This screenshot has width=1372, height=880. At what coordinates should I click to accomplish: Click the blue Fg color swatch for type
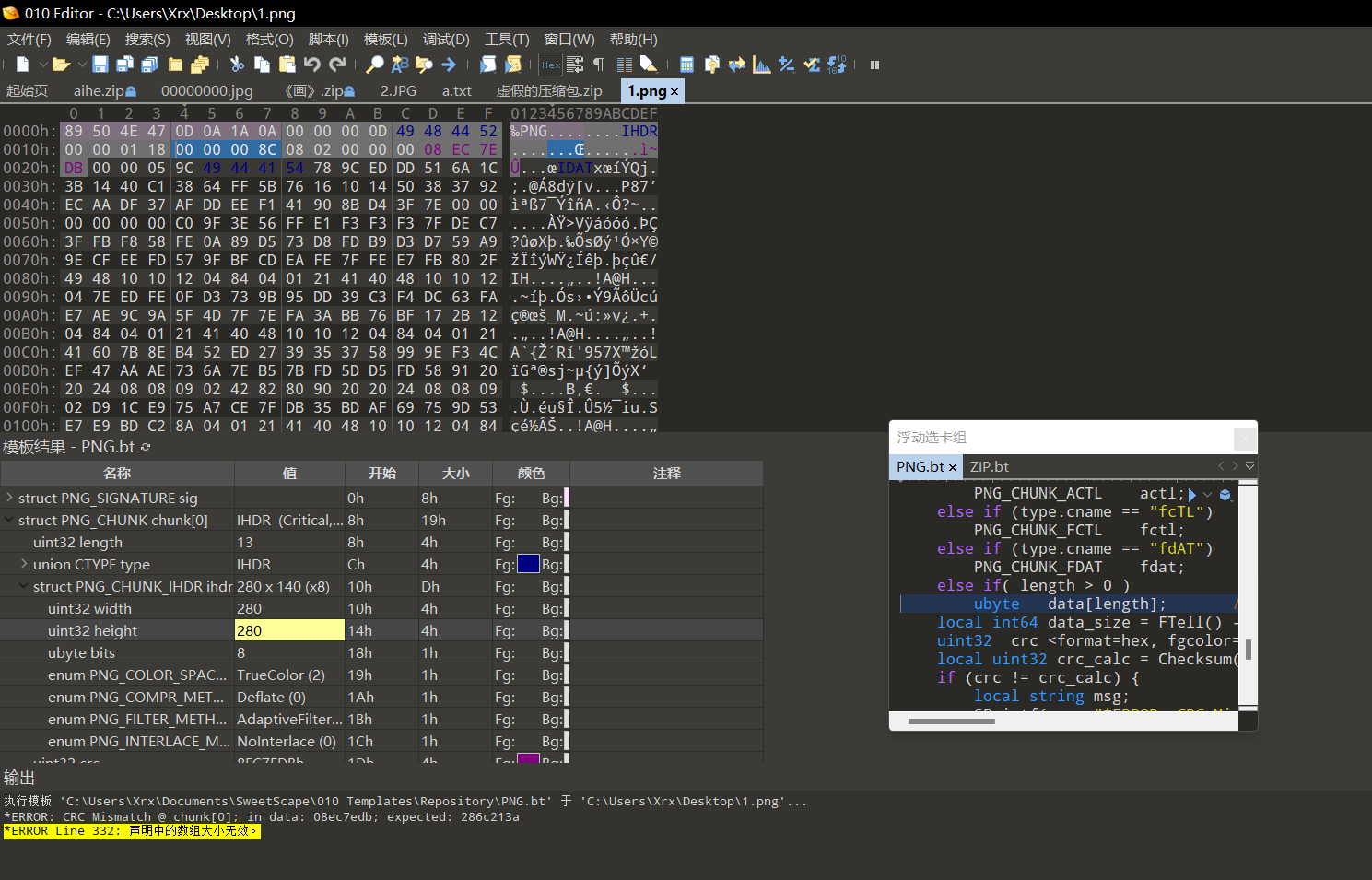click(x=528, y=564)
